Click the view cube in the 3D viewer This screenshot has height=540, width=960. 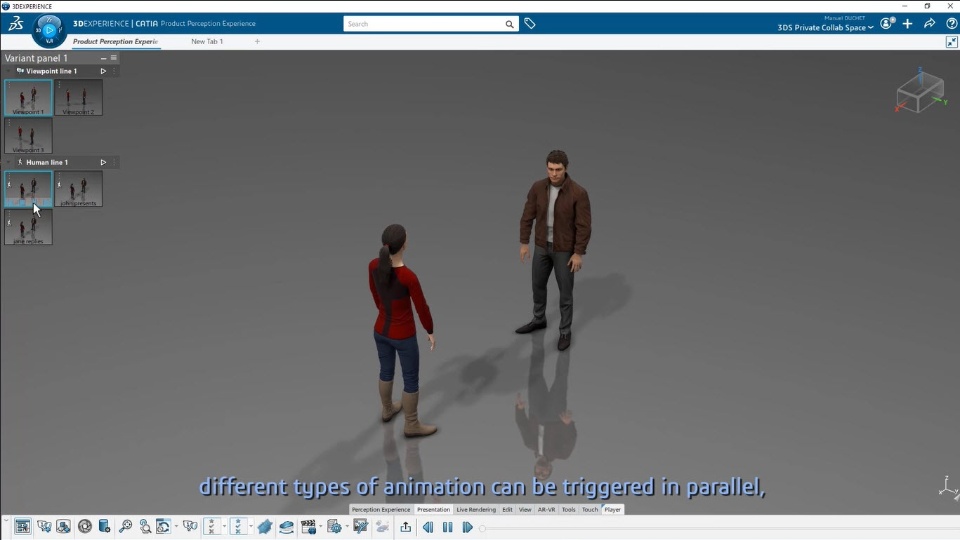[x=920, y=92]
